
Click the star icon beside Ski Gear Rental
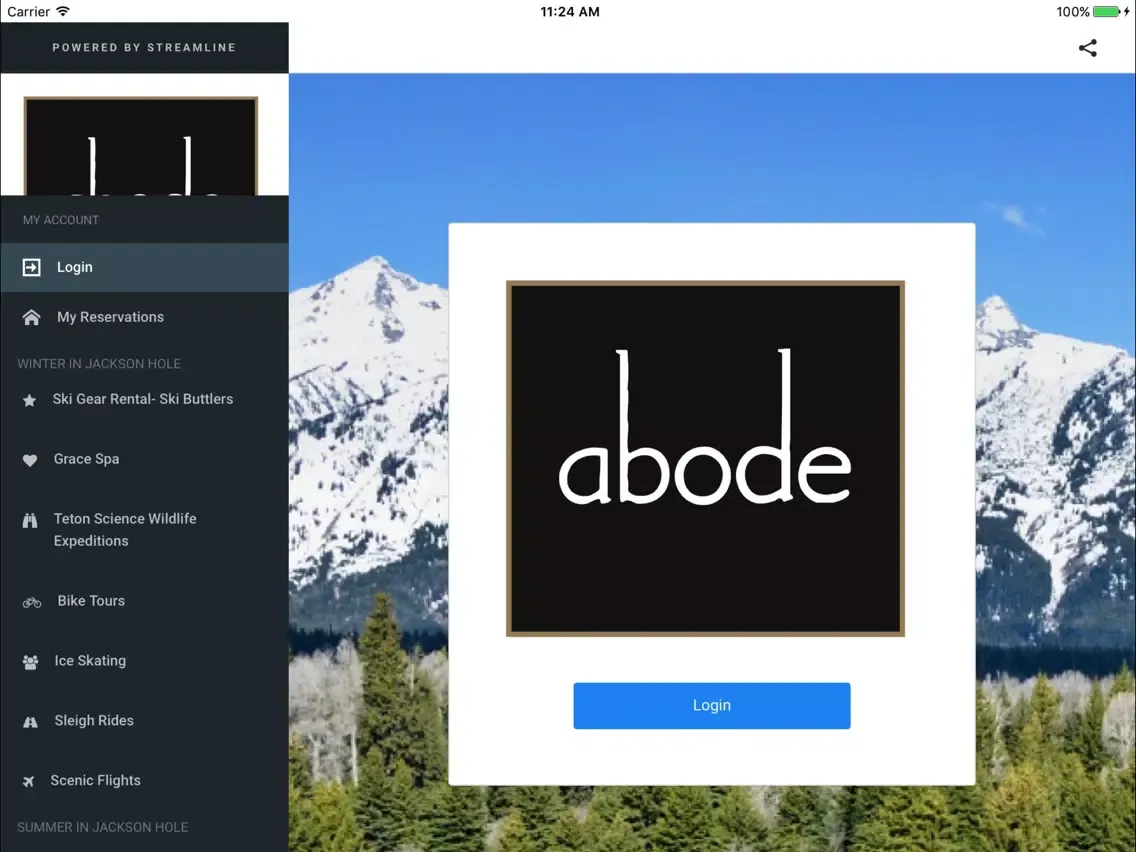[29, 400]
